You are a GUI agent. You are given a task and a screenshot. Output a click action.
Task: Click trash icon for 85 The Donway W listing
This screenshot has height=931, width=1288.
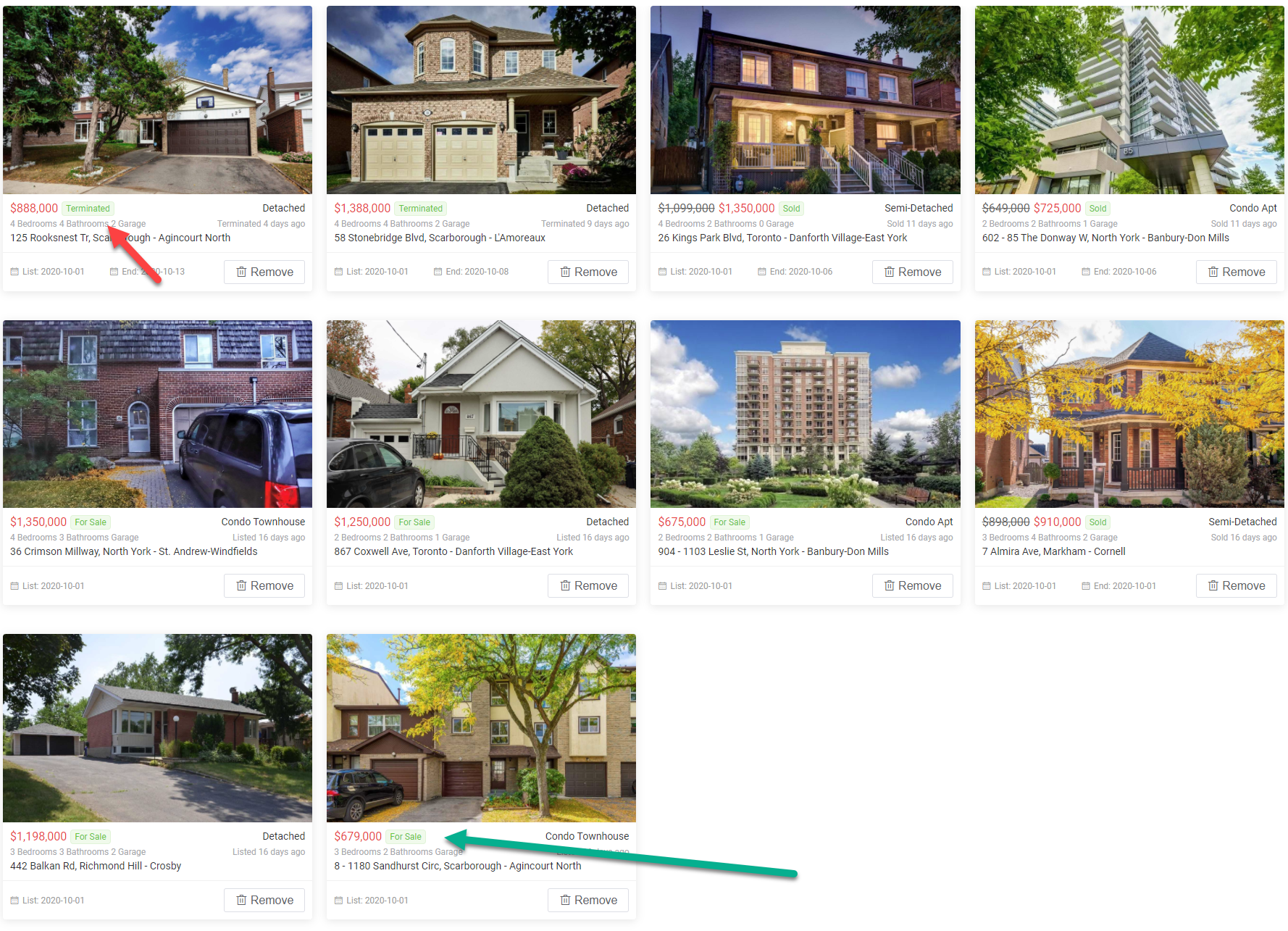pos(1213,272)
